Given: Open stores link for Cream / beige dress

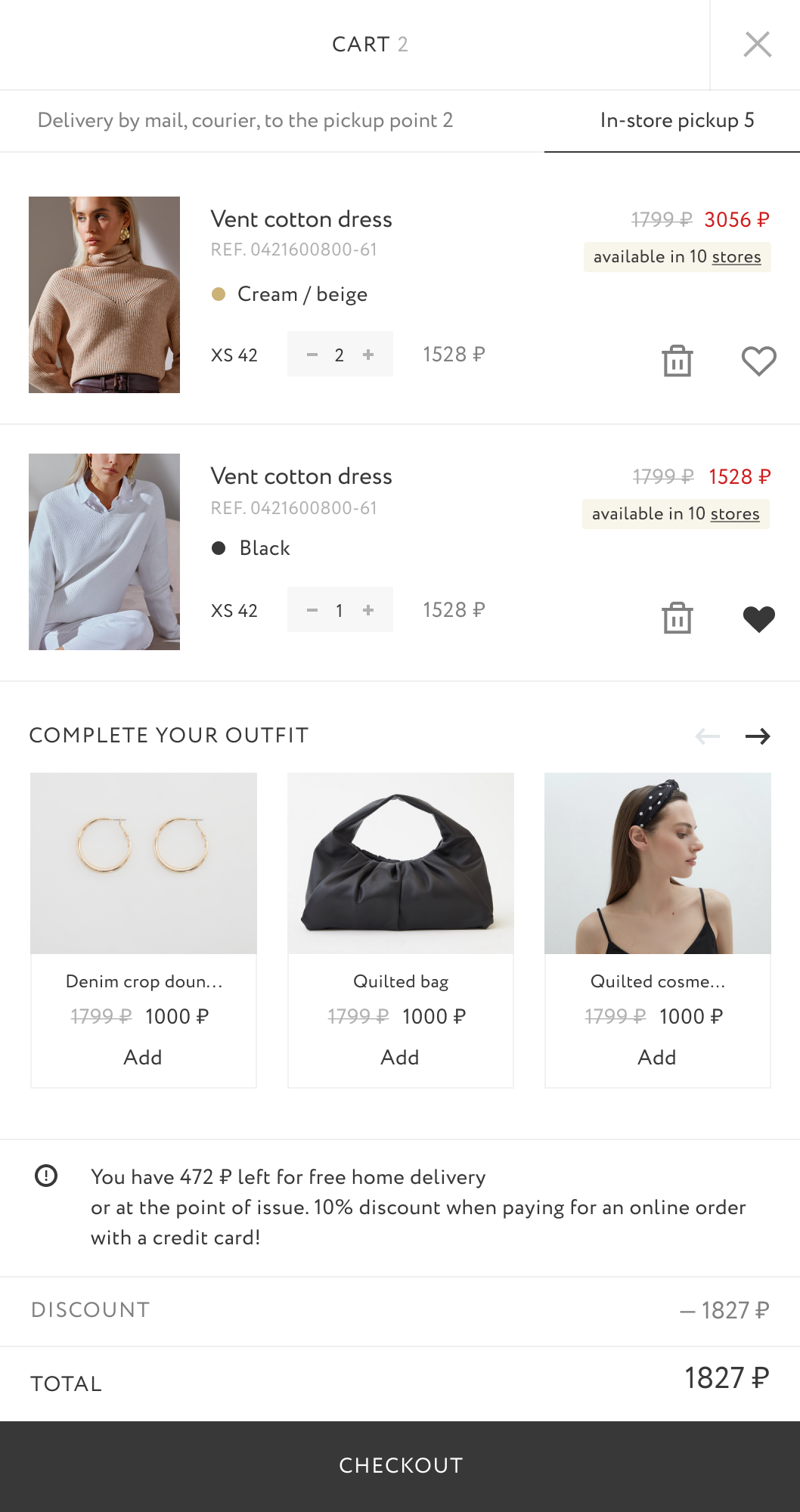Looking at the screenshot, I should (x=736, y=257).
